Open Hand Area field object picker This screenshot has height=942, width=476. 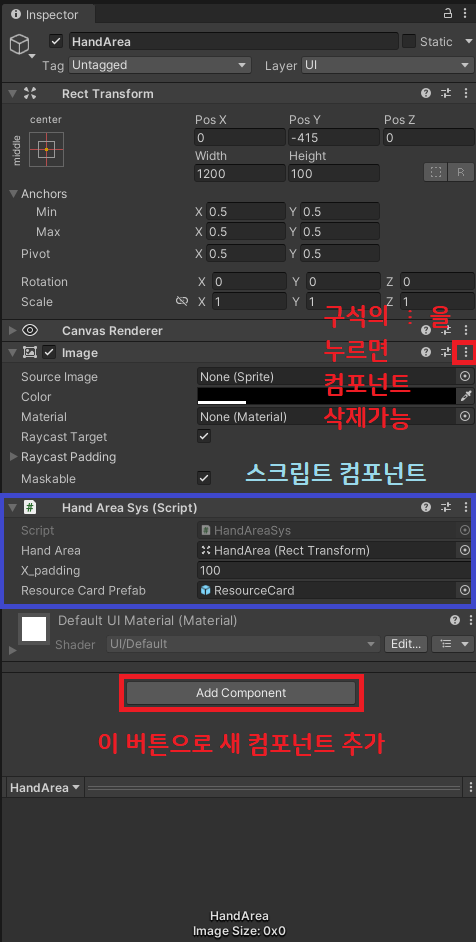(465, 550)
